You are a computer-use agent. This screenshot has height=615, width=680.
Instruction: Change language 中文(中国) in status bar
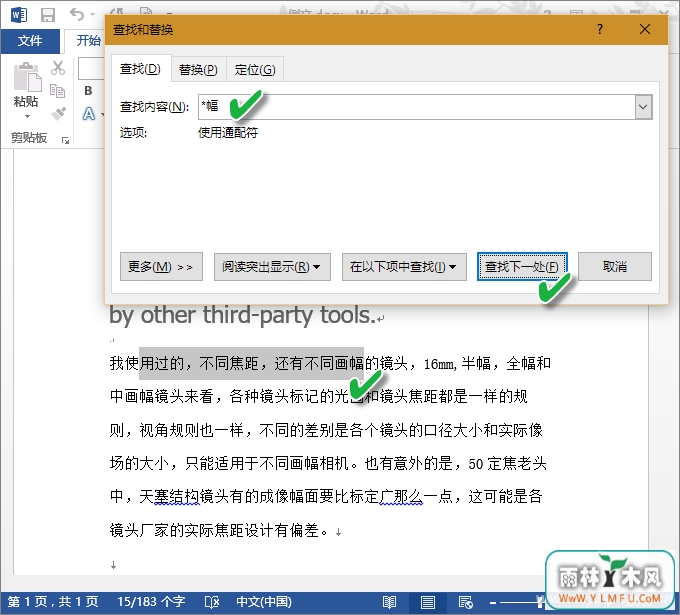point(264,602)
